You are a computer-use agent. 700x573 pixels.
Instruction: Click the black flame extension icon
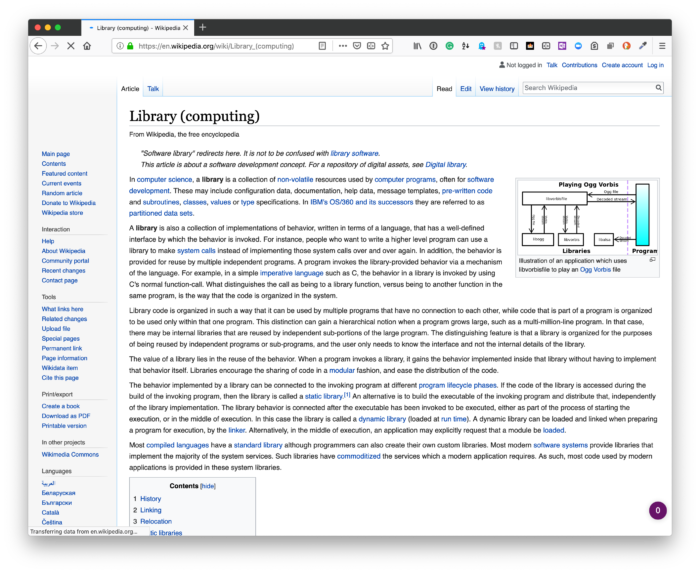(530, 46)
